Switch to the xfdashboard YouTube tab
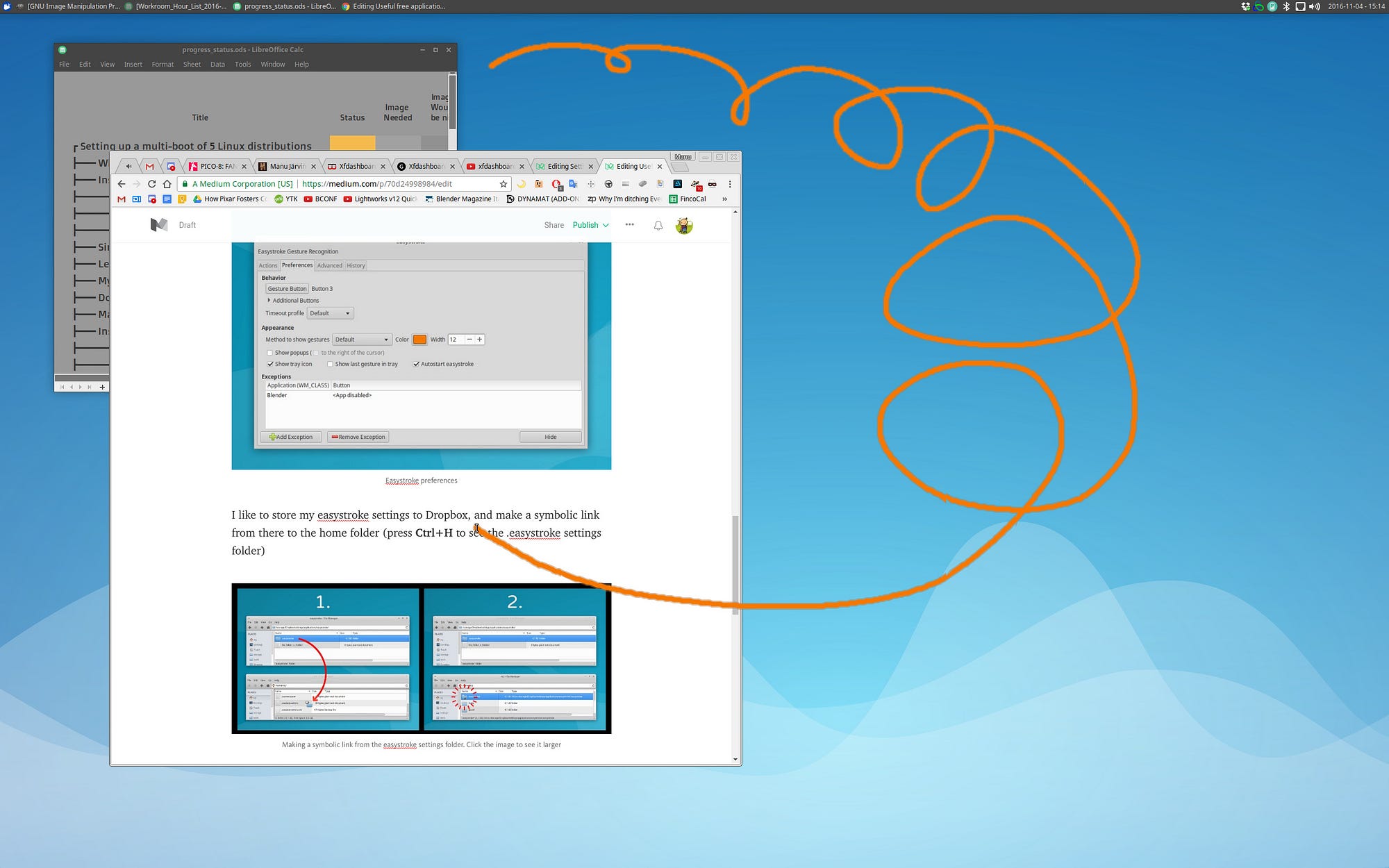 [494, 167]
